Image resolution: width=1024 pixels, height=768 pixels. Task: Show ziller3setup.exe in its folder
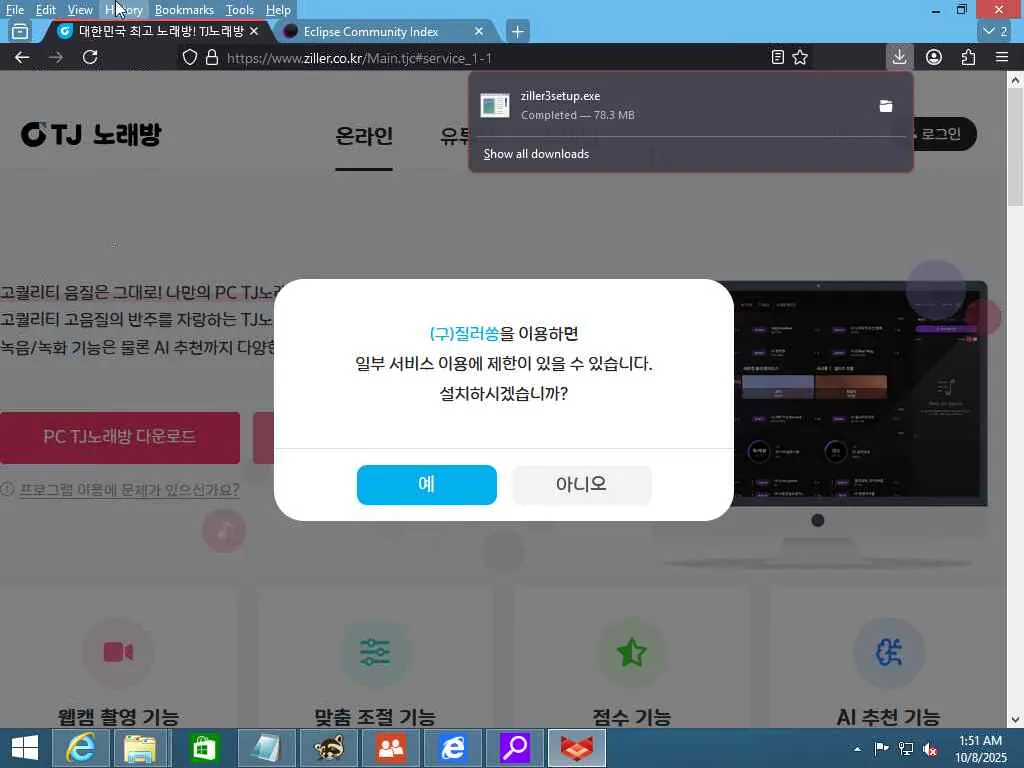886,106
